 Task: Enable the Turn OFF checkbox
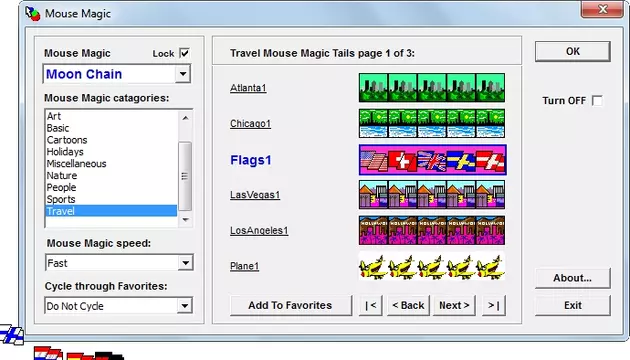click(x=597, y=100)
